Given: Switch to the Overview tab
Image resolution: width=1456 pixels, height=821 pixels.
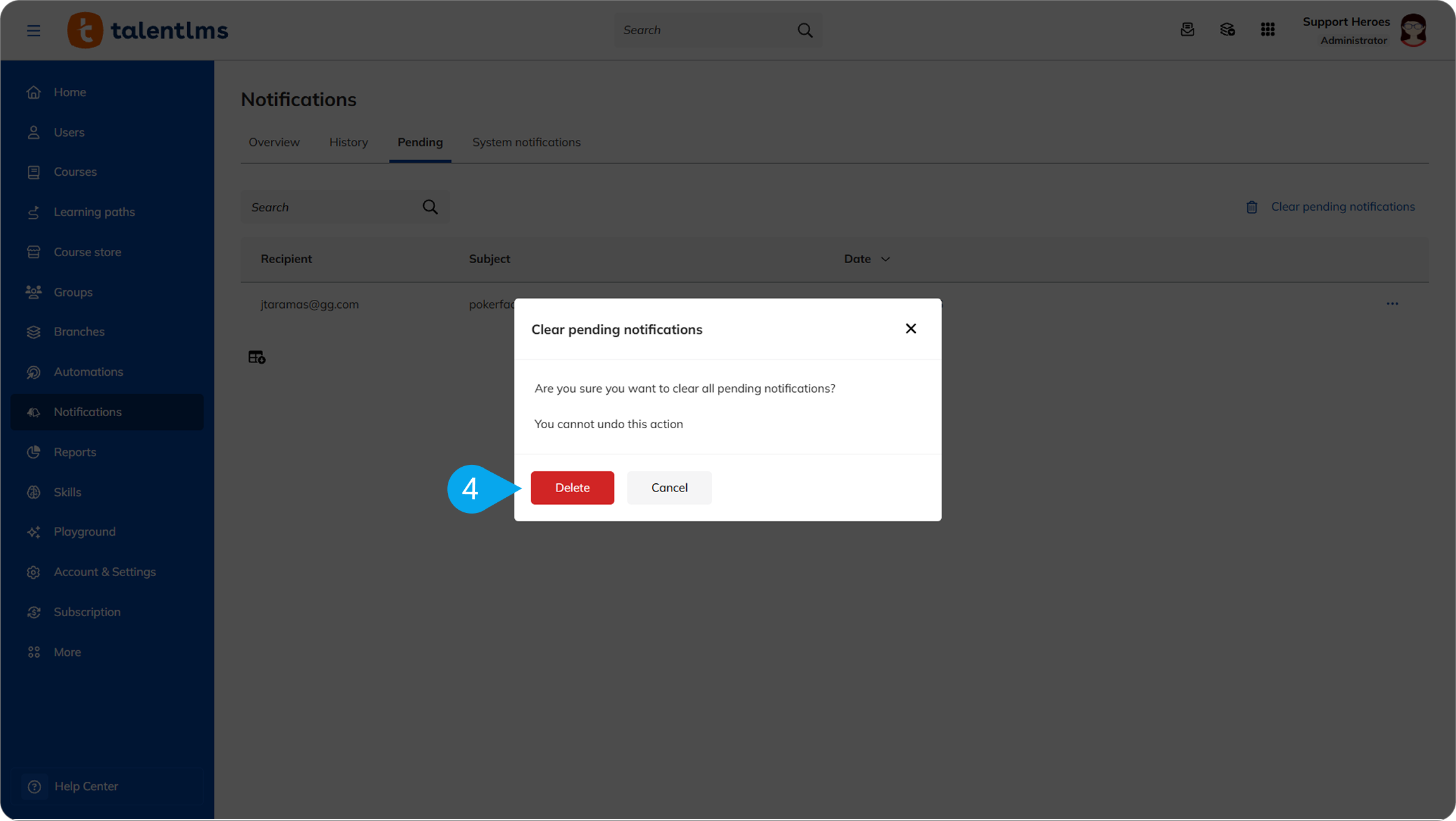Looking at the screenshot, I should coord(274,142).
